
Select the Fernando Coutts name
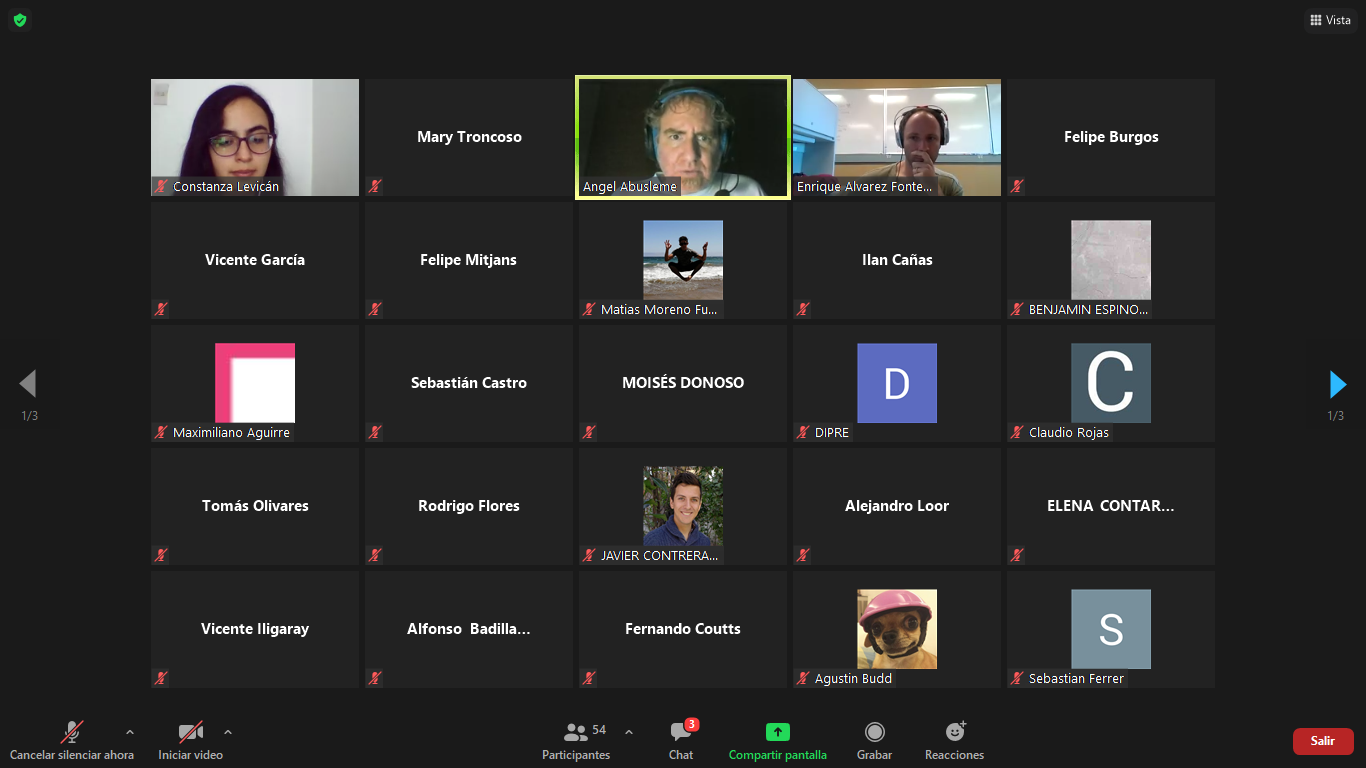(x=683, y=629)
